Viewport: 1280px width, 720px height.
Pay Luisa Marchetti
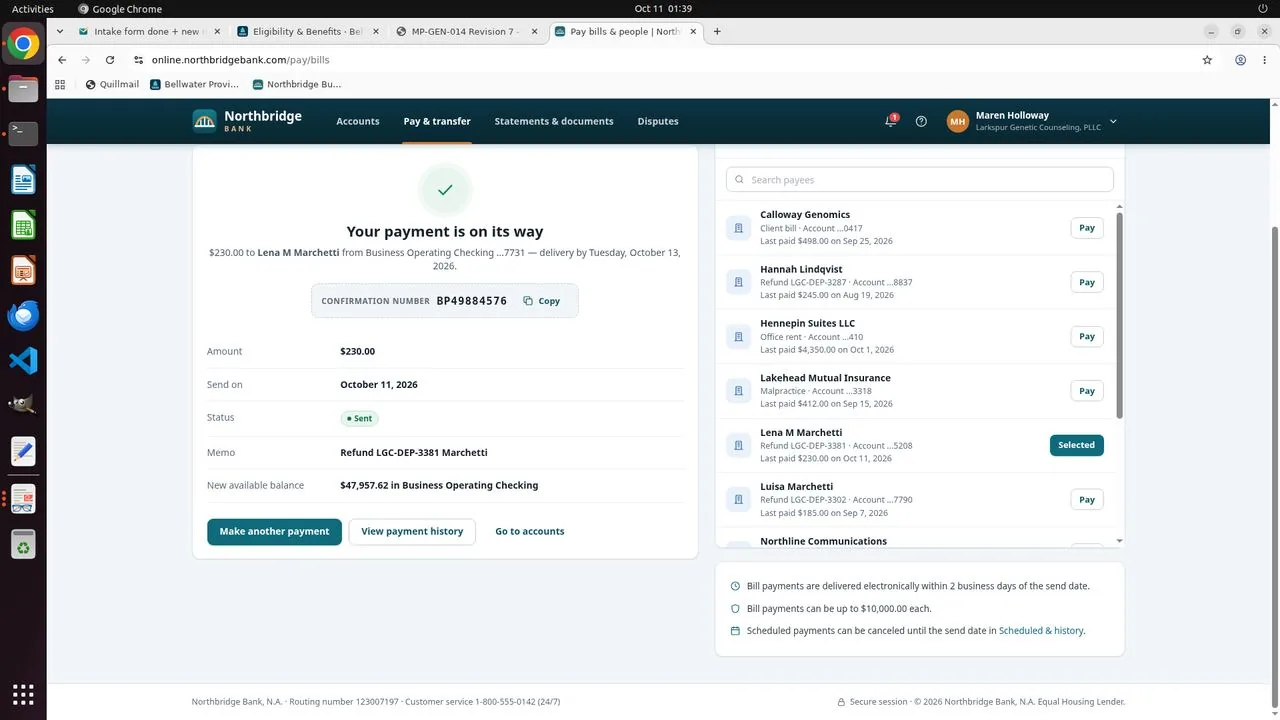(1087, 500)
